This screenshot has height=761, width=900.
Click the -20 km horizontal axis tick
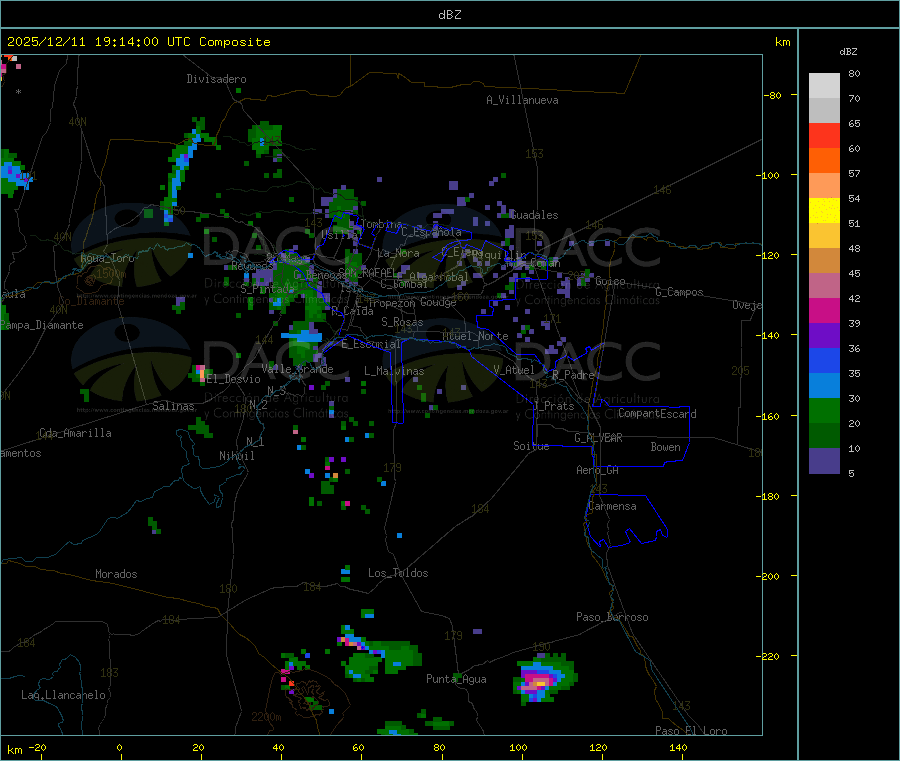[x=37, y=748]
